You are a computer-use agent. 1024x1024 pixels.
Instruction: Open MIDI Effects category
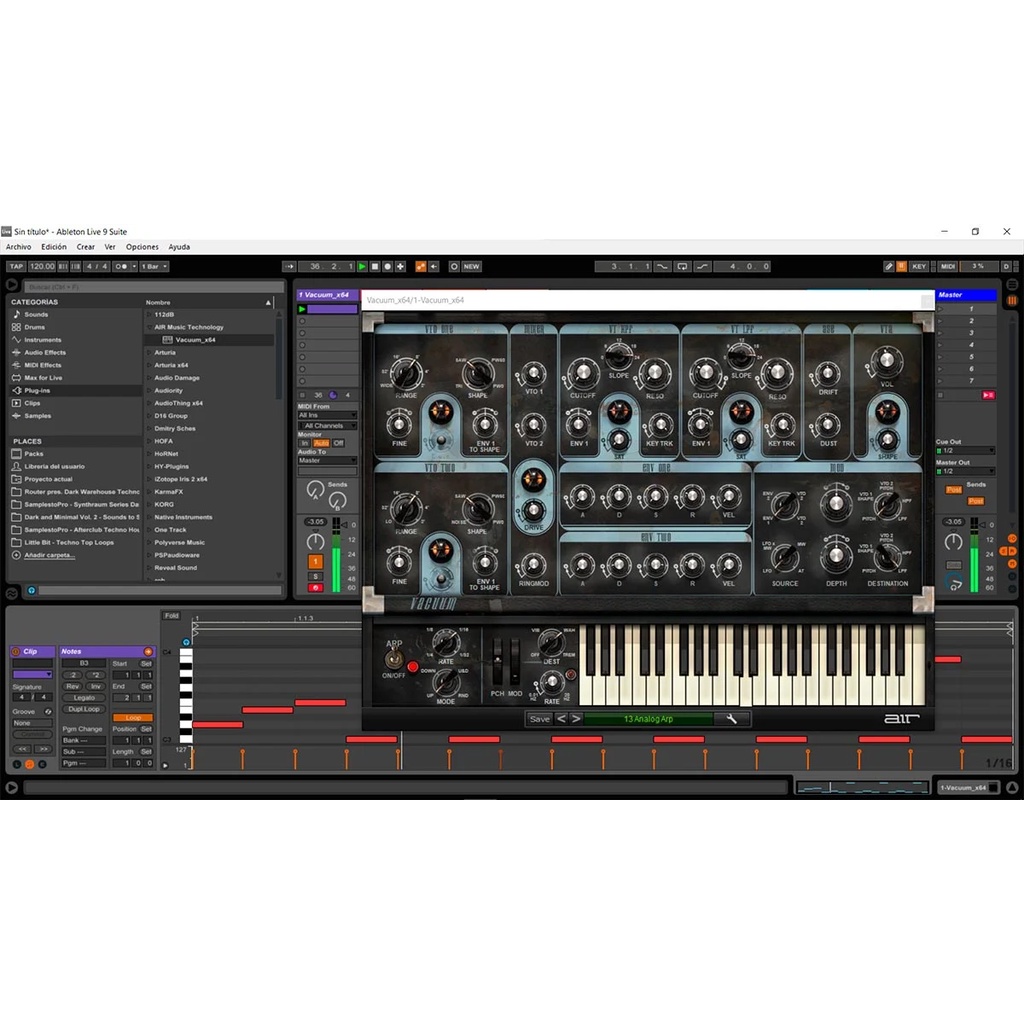[42, 366]
